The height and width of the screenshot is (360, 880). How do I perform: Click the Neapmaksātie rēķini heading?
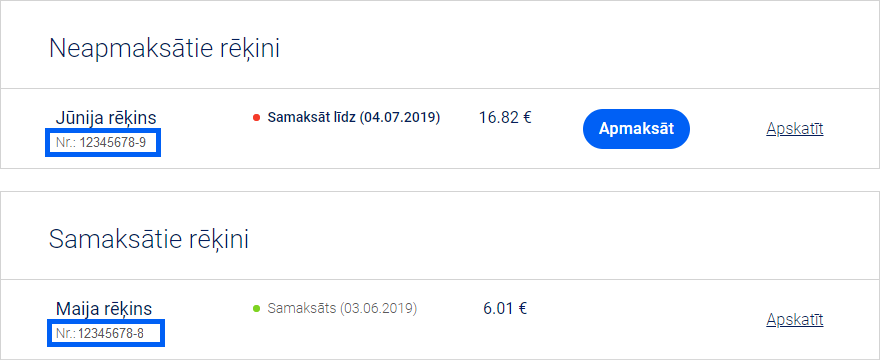[x=164, y=49]
